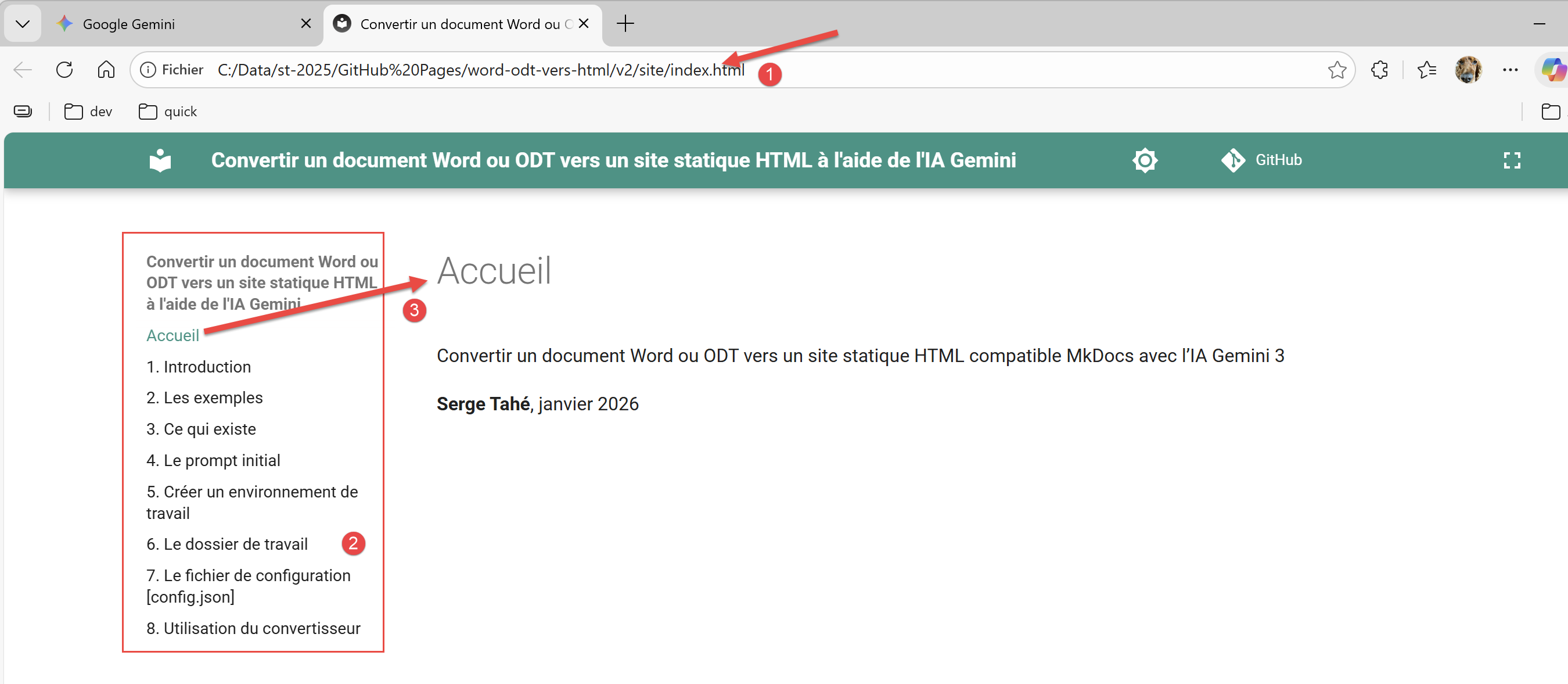
Task: Toggle the light/dark theme sun icon
Action: [x=1144, y=160]
